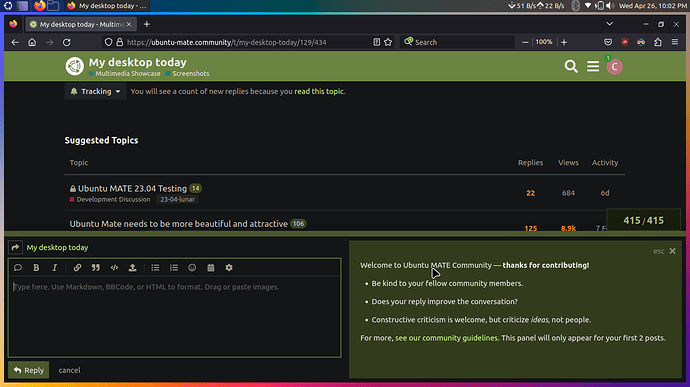This screenshot has height=387, width=690.
Task: Open the forum search magnifier
Action: [x=571, y=66]
